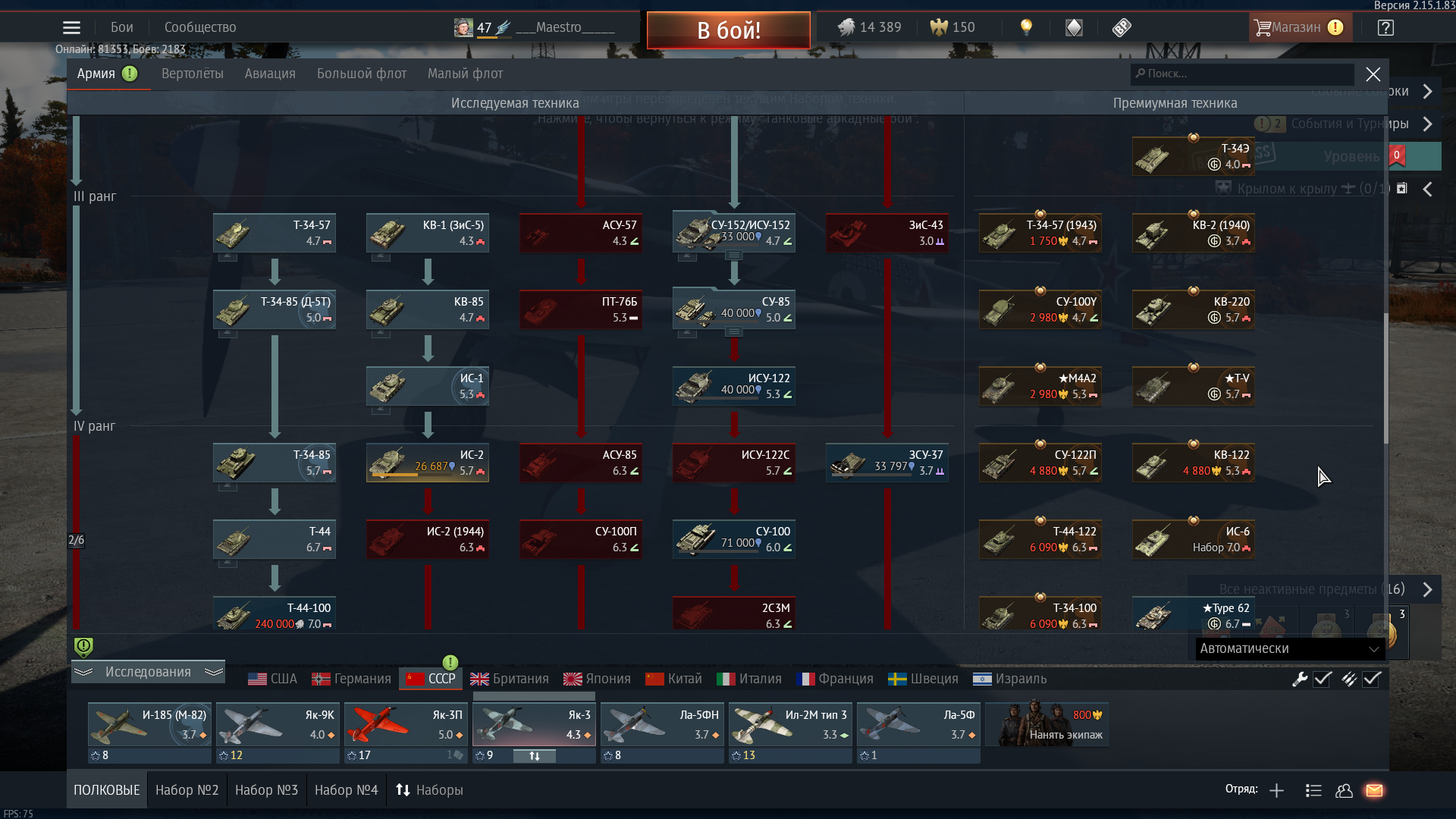
Task: Switch to the Малый флот tab
Action: click(465, 74)
